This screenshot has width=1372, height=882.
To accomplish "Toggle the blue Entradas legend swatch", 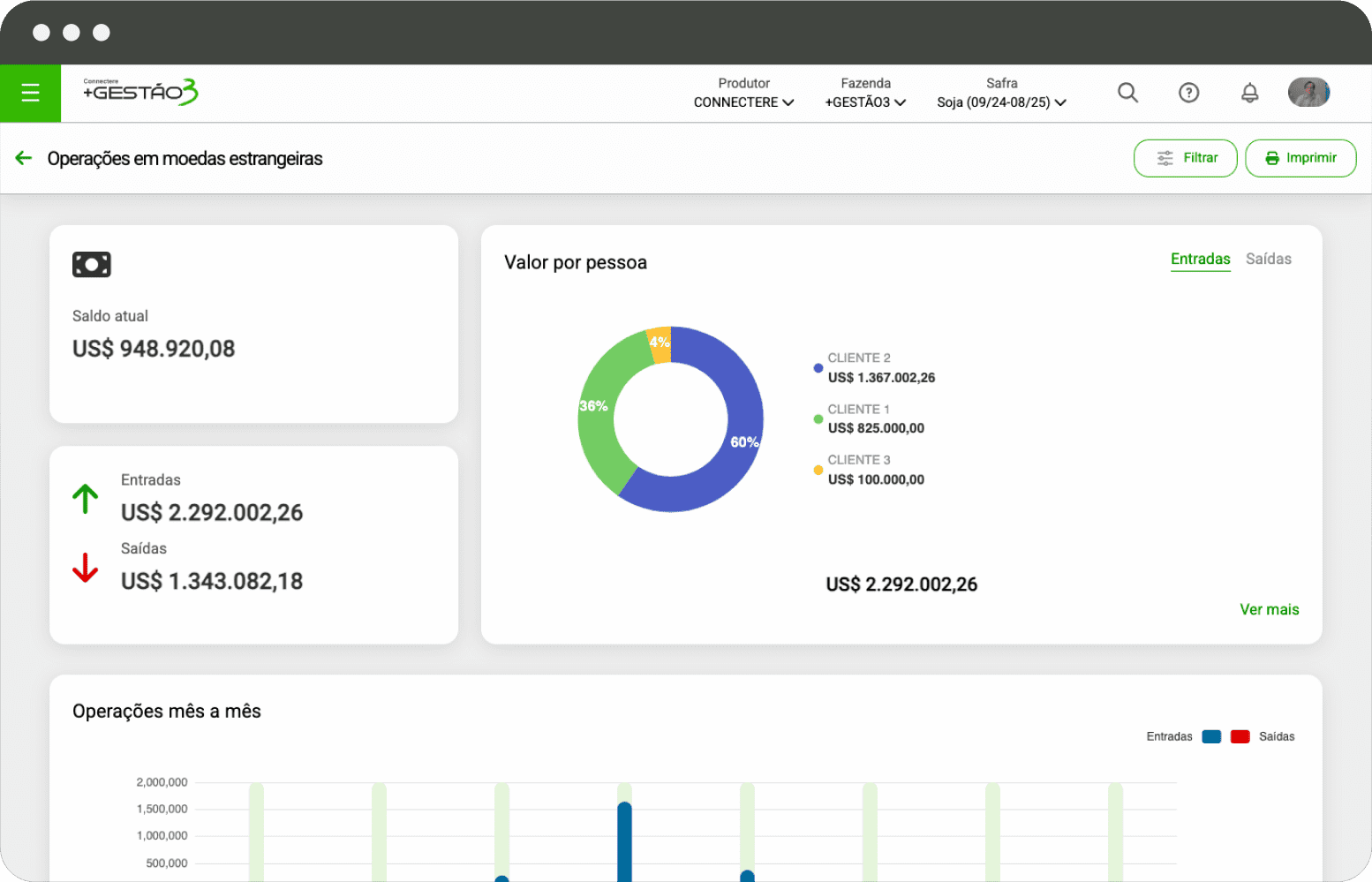I will [x=1211, y=736].
